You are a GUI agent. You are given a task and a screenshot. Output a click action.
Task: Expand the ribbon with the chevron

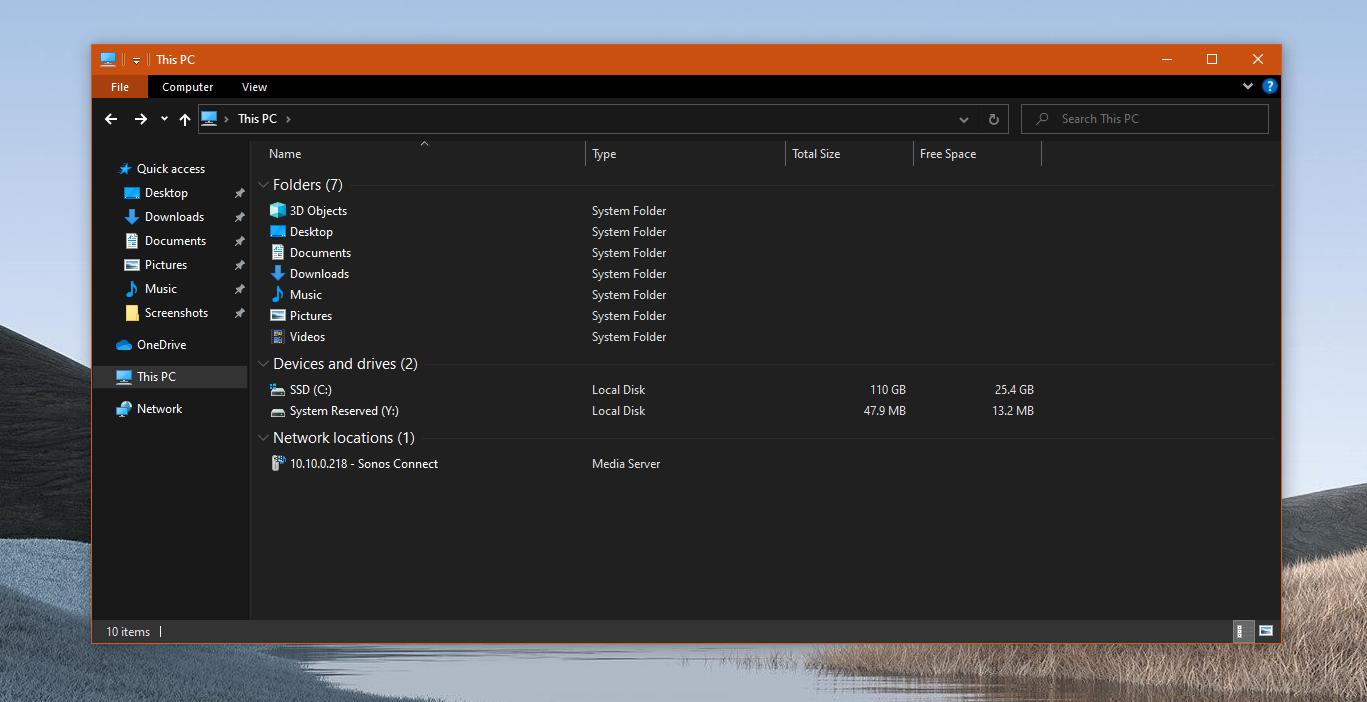tap(1248, 87)
